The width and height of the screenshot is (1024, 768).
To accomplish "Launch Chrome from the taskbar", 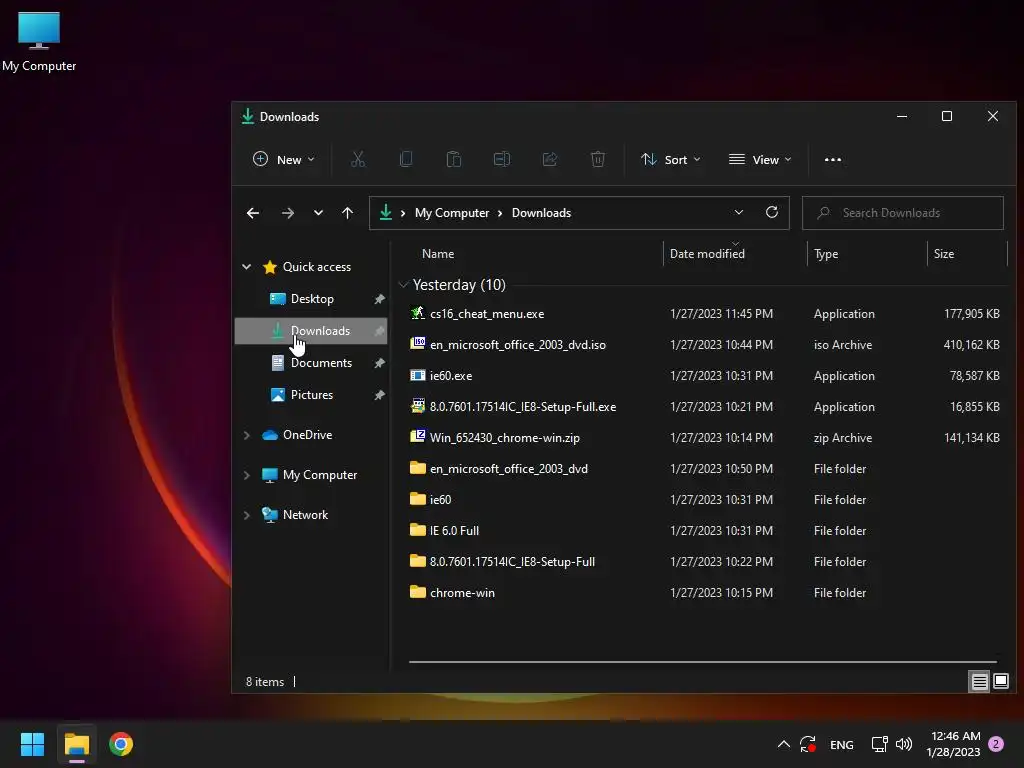I will coord(121,744).
